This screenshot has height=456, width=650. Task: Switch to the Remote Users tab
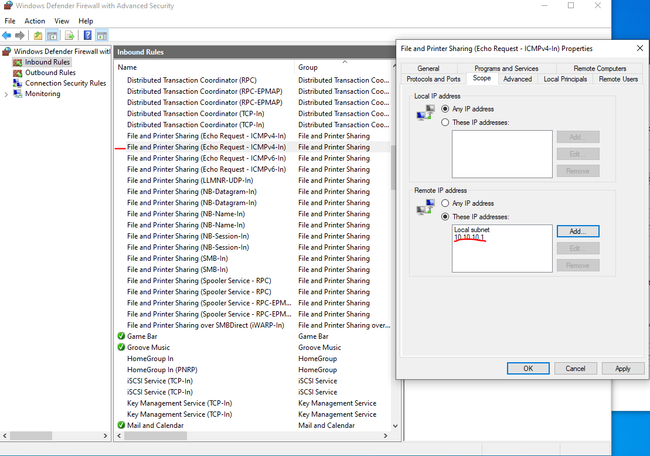(x=618, y=79)
